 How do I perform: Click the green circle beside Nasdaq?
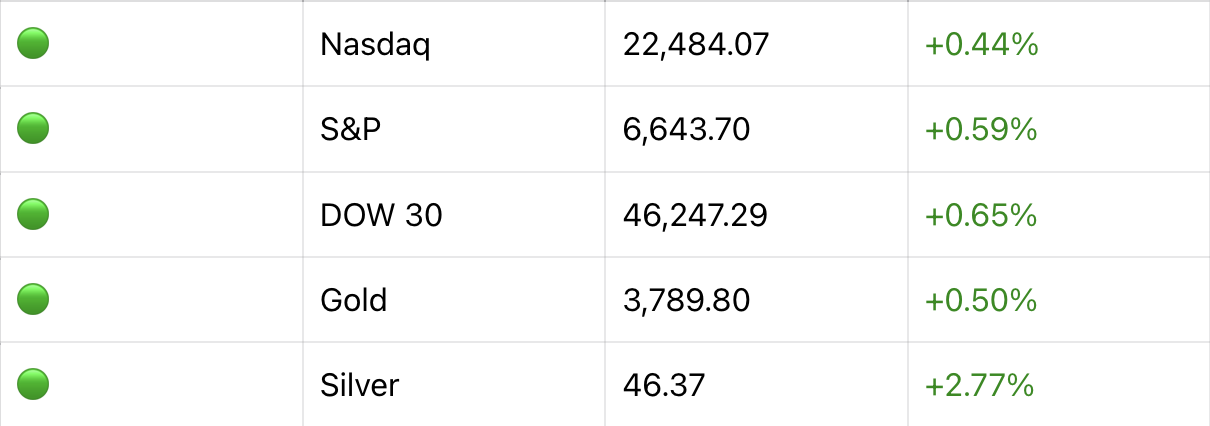(x=33, y=43)
